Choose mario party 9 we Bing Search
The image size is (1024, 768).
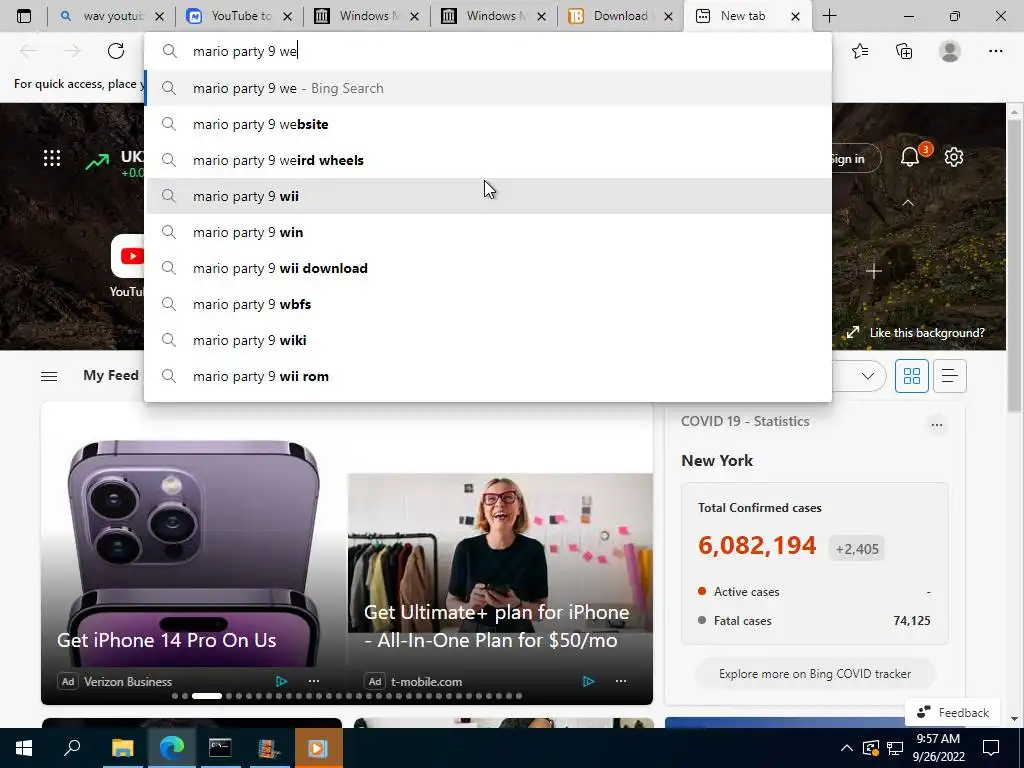coord(488,88)
